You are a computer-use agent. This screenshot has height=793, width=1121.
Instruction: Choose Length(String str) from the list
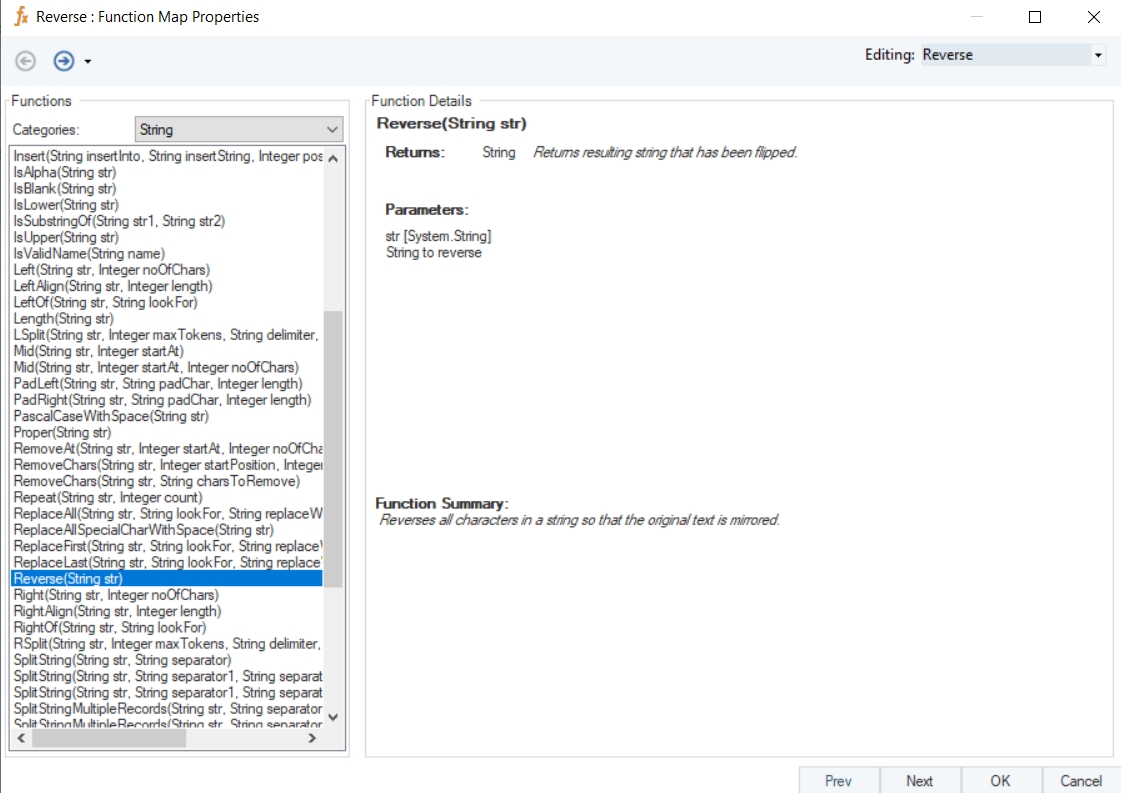63,319
